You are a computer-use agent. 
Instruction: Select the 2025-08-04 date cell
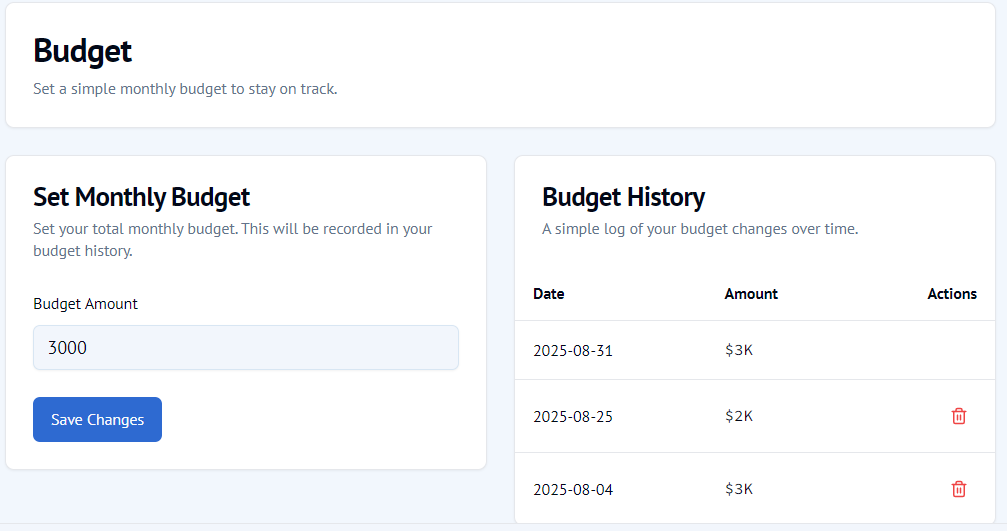tap(573, 489)
